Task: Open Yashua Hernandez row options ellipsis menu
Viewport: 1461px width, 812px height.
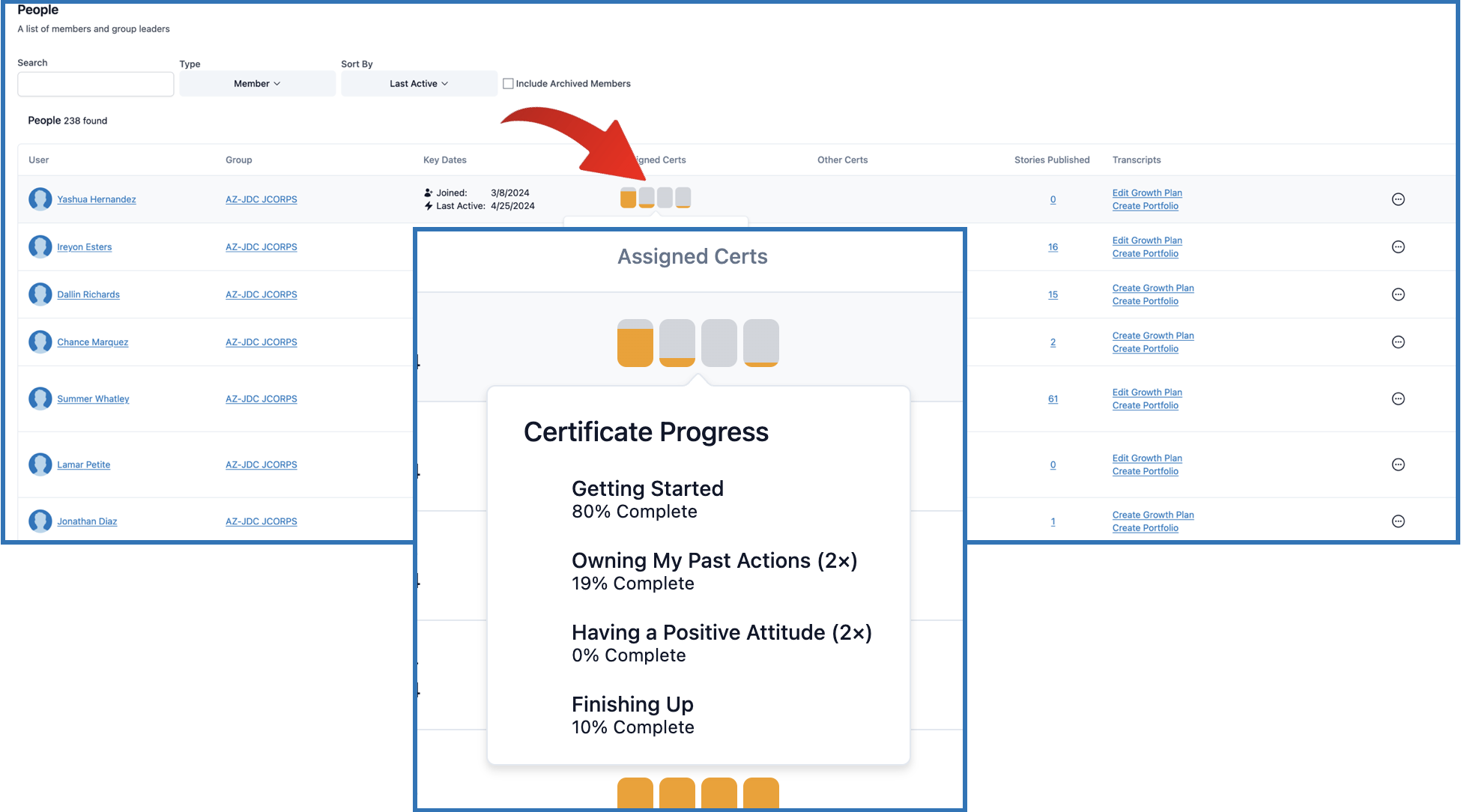Action: (1398, 199)
